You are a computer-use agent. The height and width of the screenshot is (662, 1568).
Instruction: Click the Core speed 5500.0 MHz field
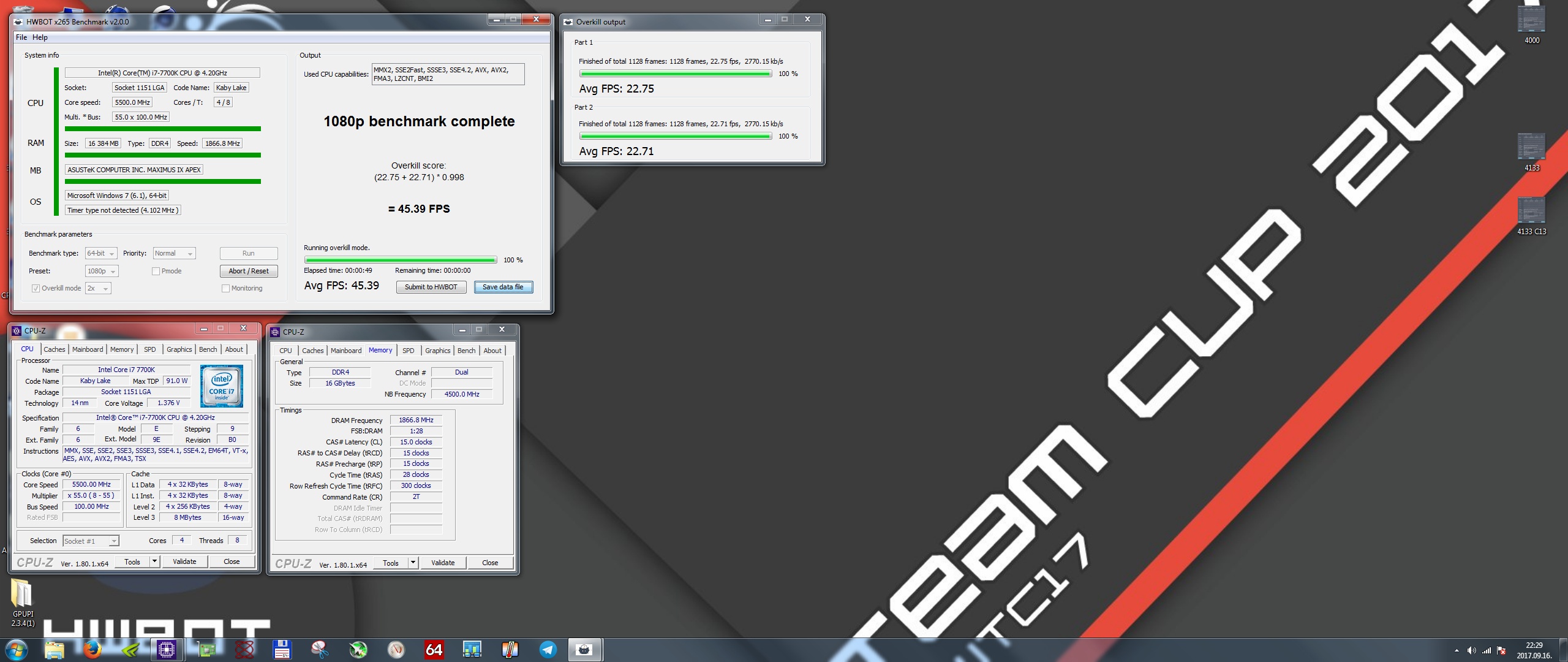tap(132, 102)
